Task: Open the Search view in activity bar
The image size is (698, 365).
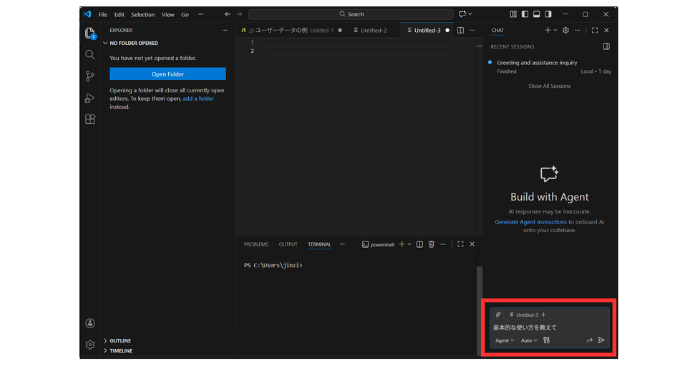Action: [x=90, y=55]
